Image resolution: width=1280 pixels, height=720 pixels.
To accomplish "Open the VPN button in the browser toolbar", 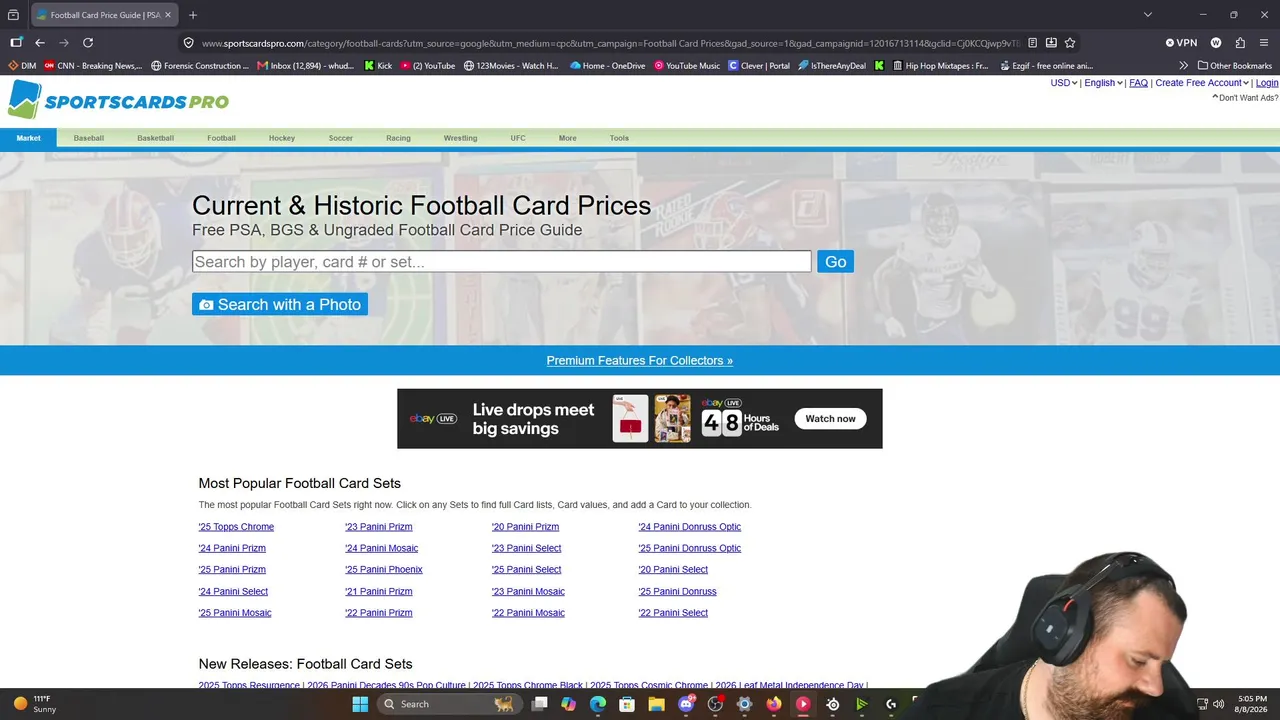I will (1181, 43).
